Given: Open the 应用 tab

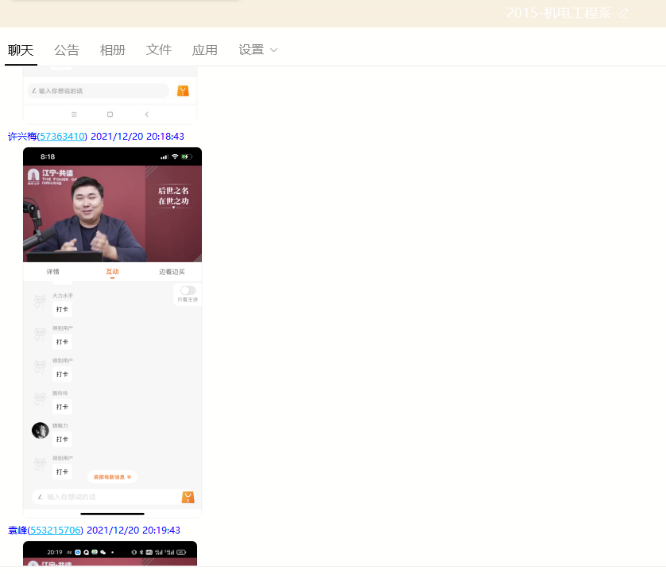Looking at the screenshot, I should (x=204, y=50).
